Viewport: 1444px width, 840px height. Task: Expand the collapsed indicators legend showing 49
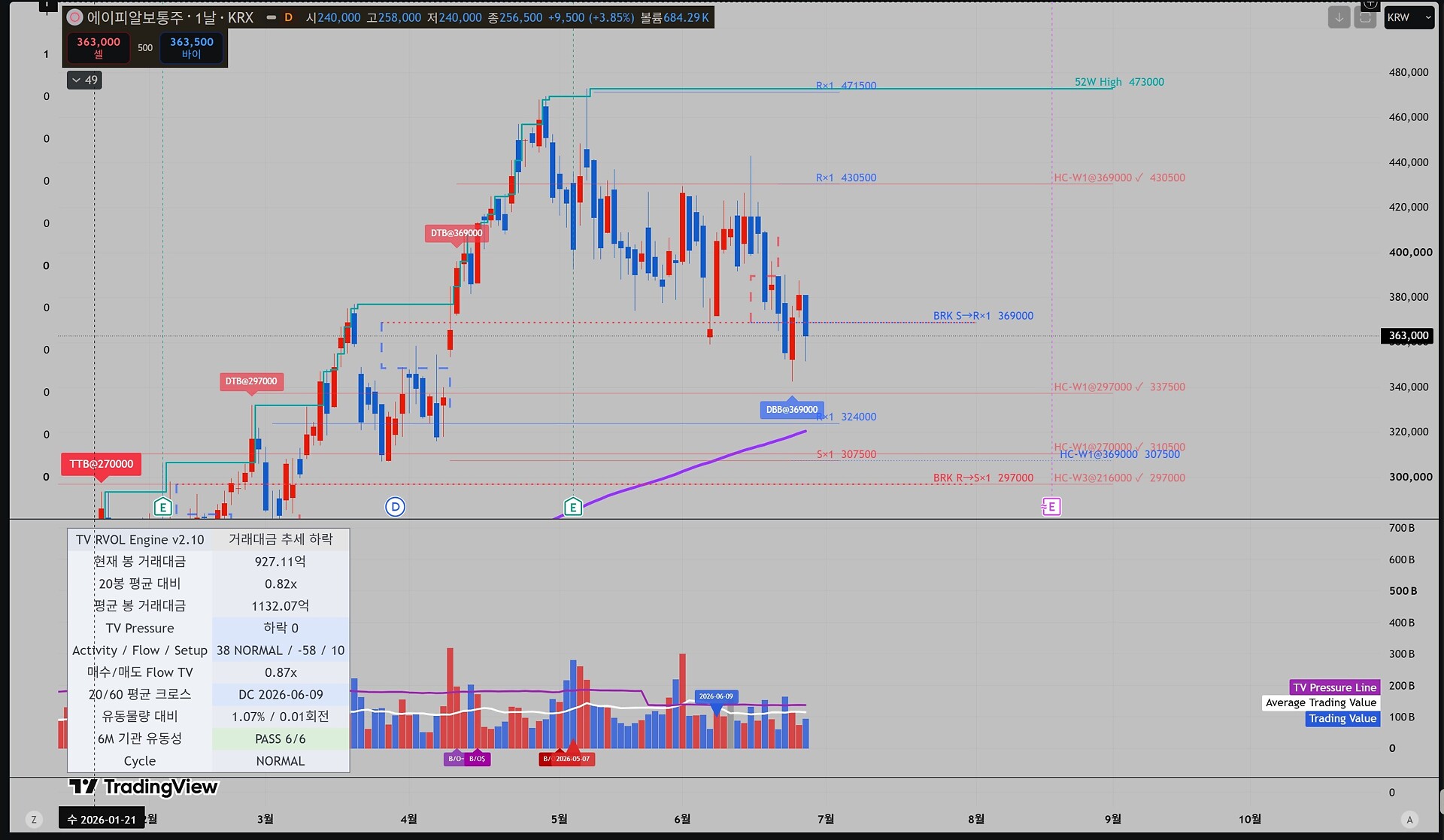click(x=84, y=80)
